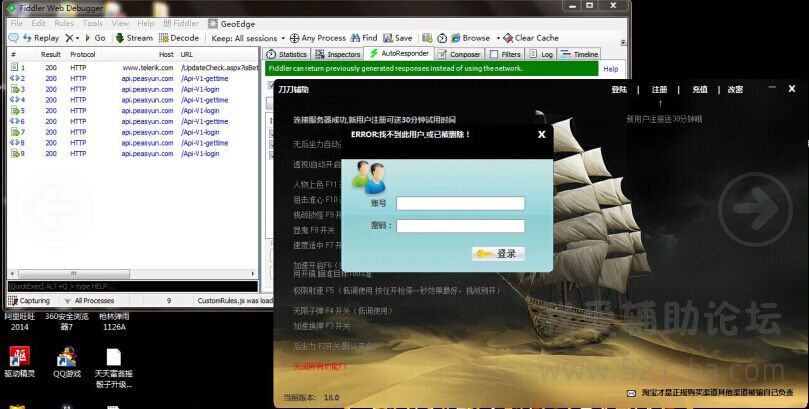Click the horizontal scrollbar right arrow
The image size is (809, 409).
pos(253,274)
